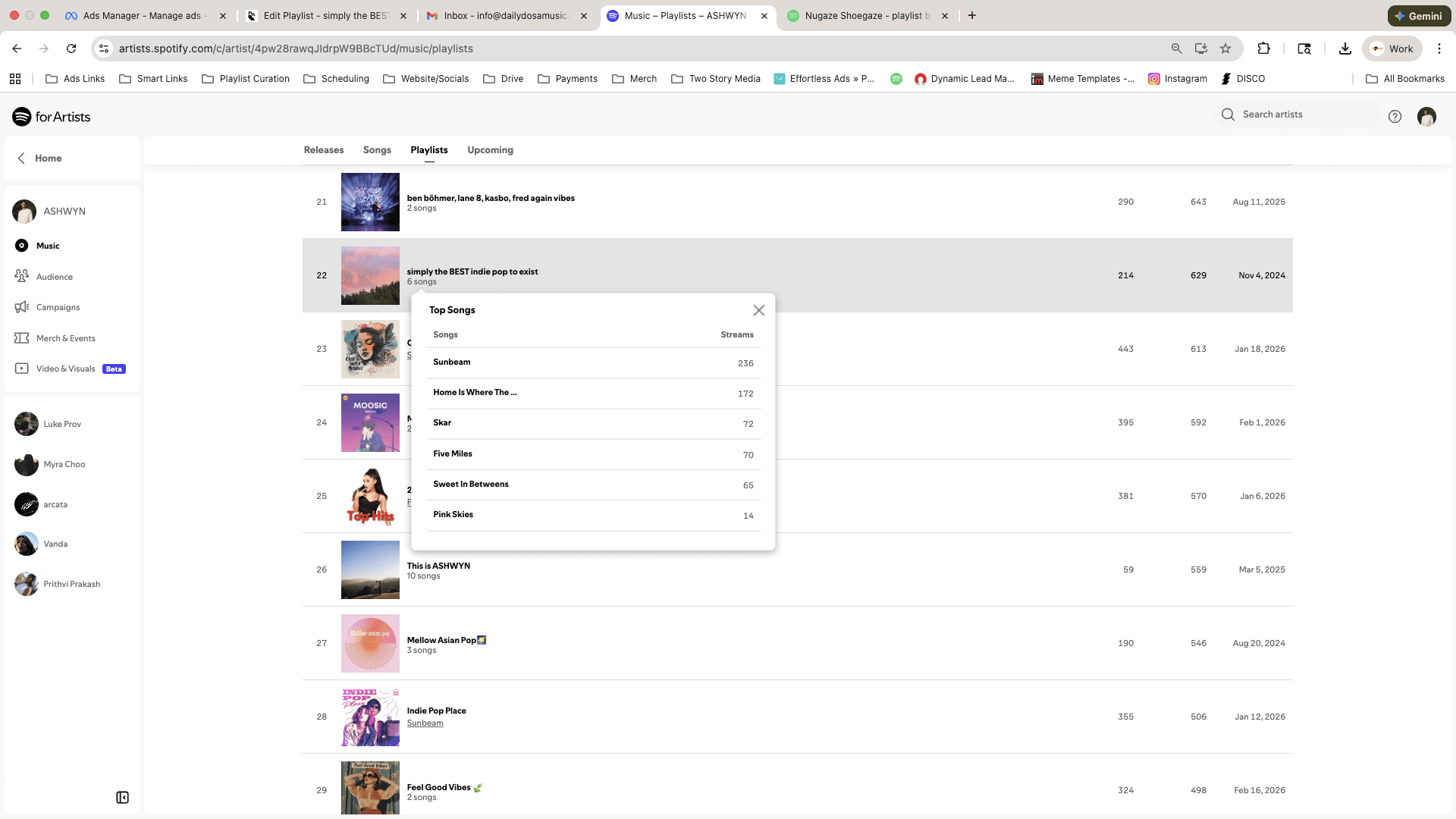This screenshot has height=819, width=1456.
Task: Close the Top Songs popup
Action: pos(758,310)
